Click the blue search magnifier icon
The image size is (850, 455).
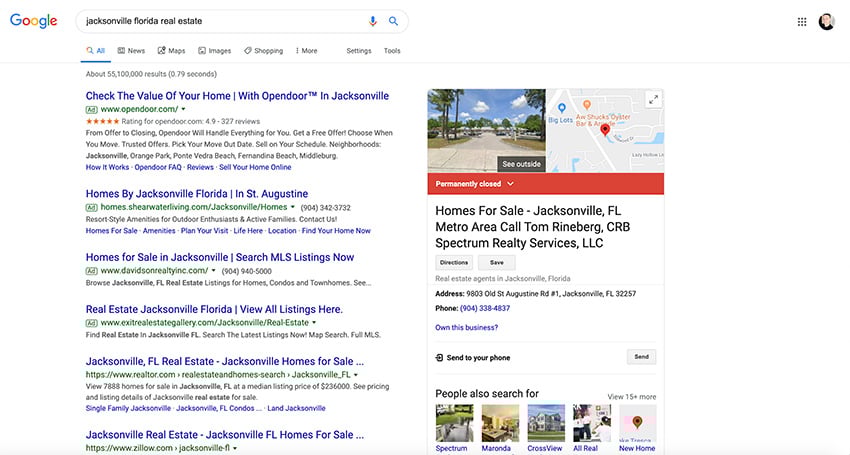[x=394, y=21]
